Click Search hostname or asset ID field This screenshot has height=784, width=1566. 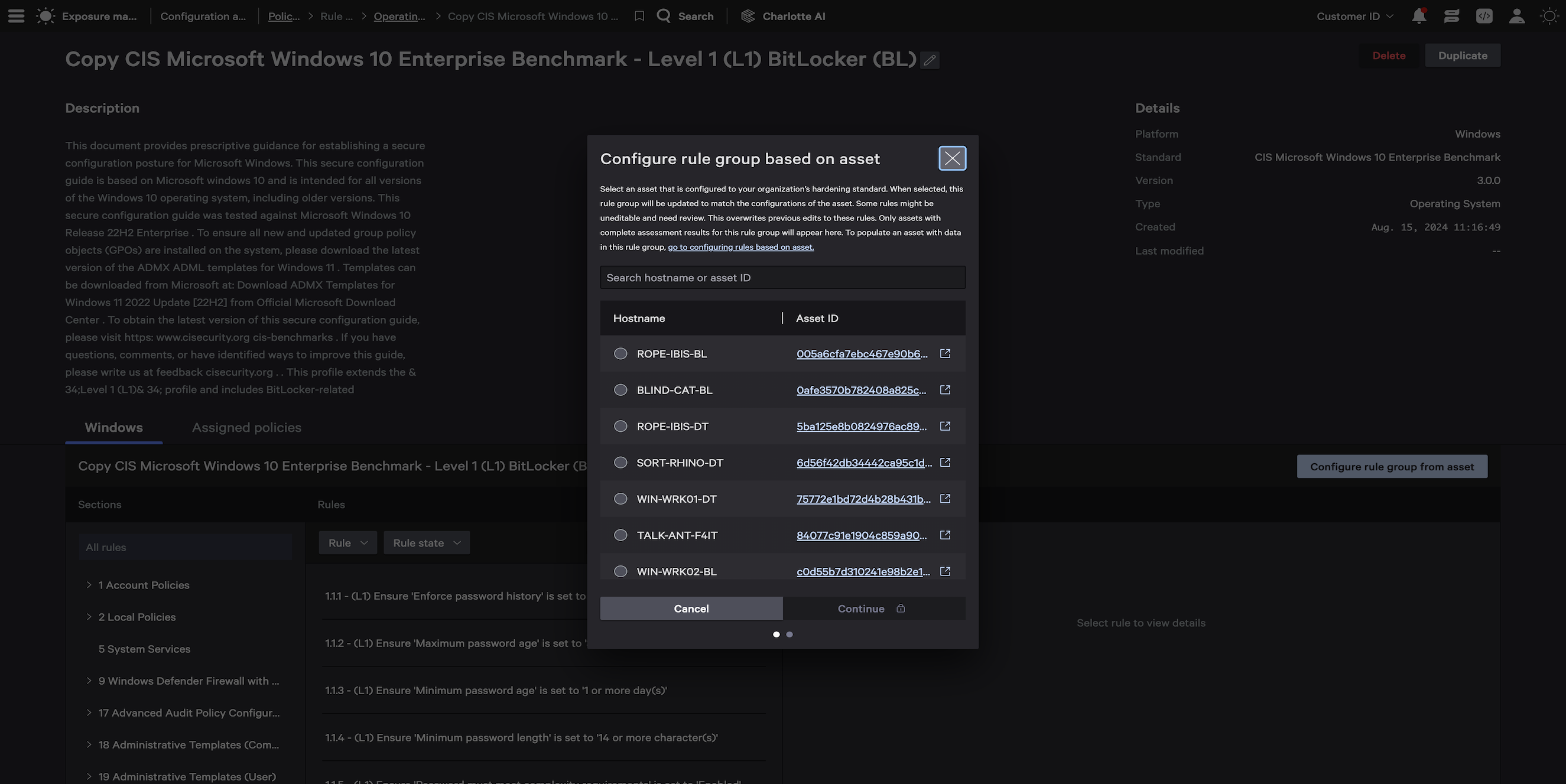coord(782,278)
